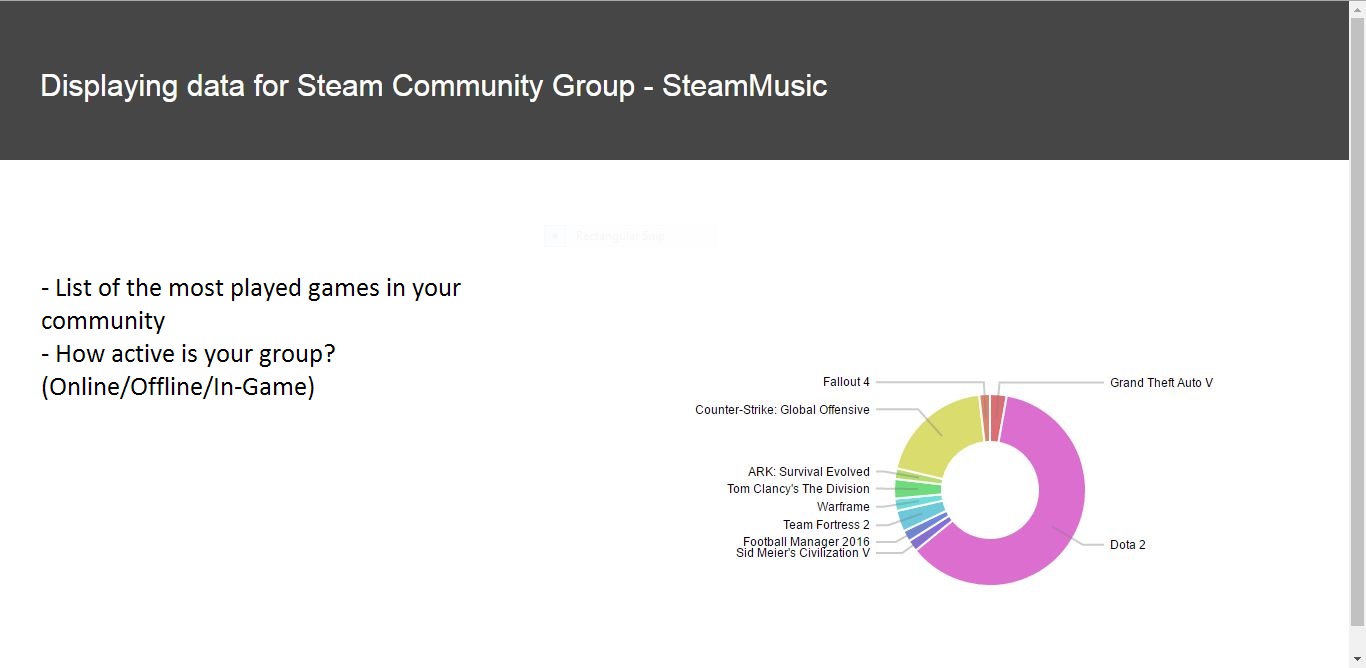
Task: Click the Fallout 4 chart slice
Action: (x=985, y=418)
